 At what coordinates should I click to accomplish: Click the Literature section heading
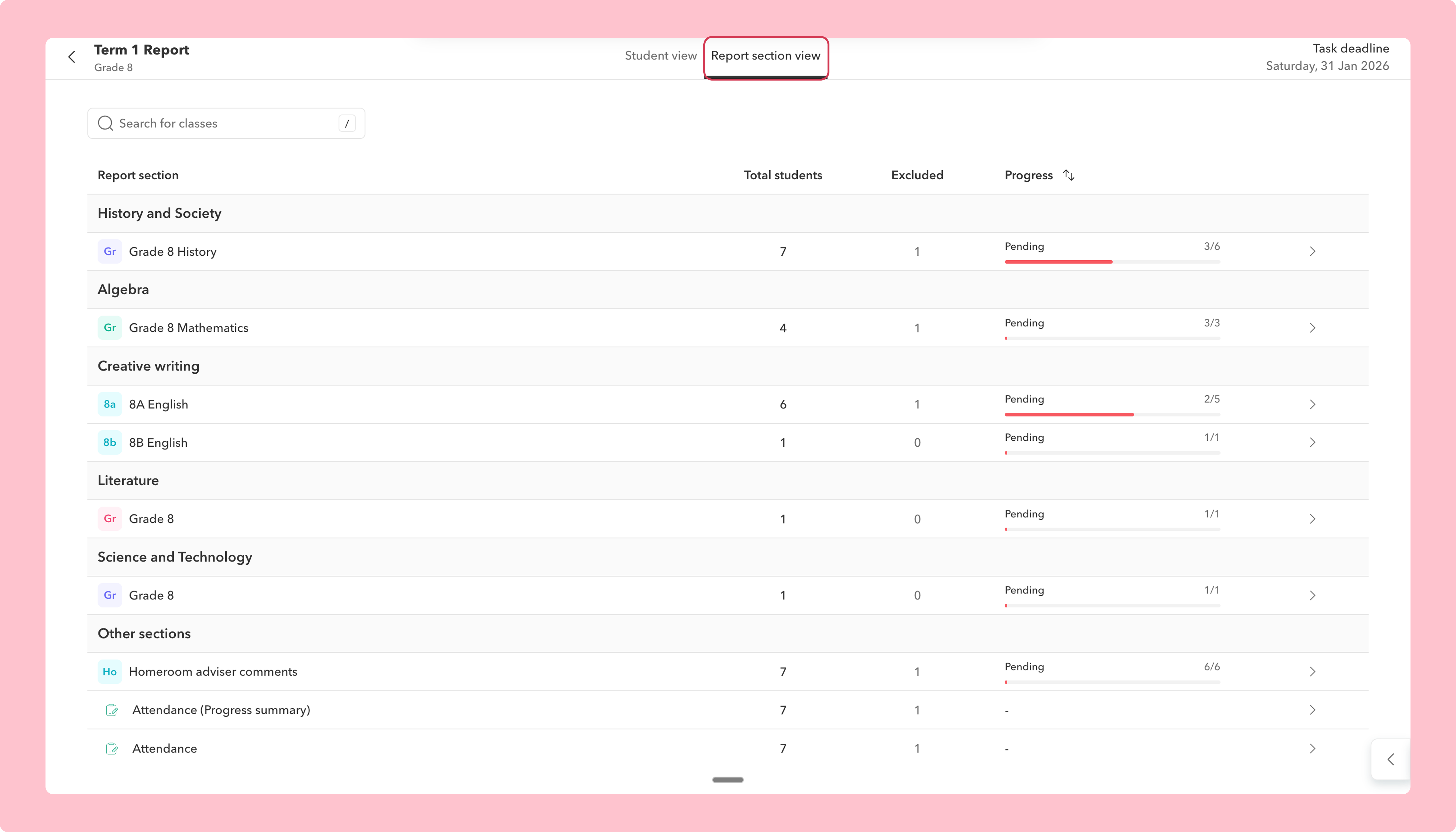128,481
